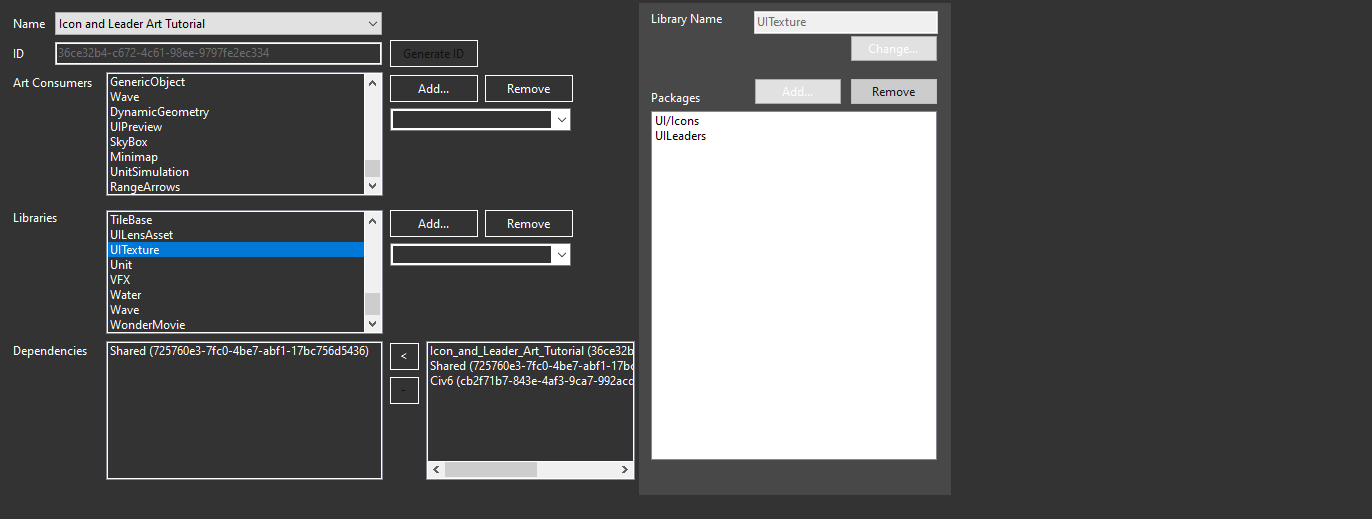Move dependency left with the < button
1372x519 pixels.
coord(404,355)
